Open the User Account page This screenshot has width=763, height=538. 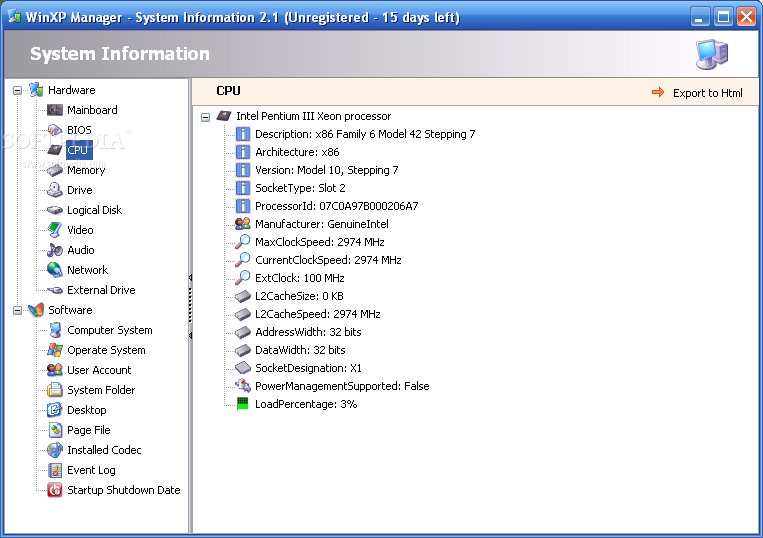pyautogui.click(x=99, y=370)
